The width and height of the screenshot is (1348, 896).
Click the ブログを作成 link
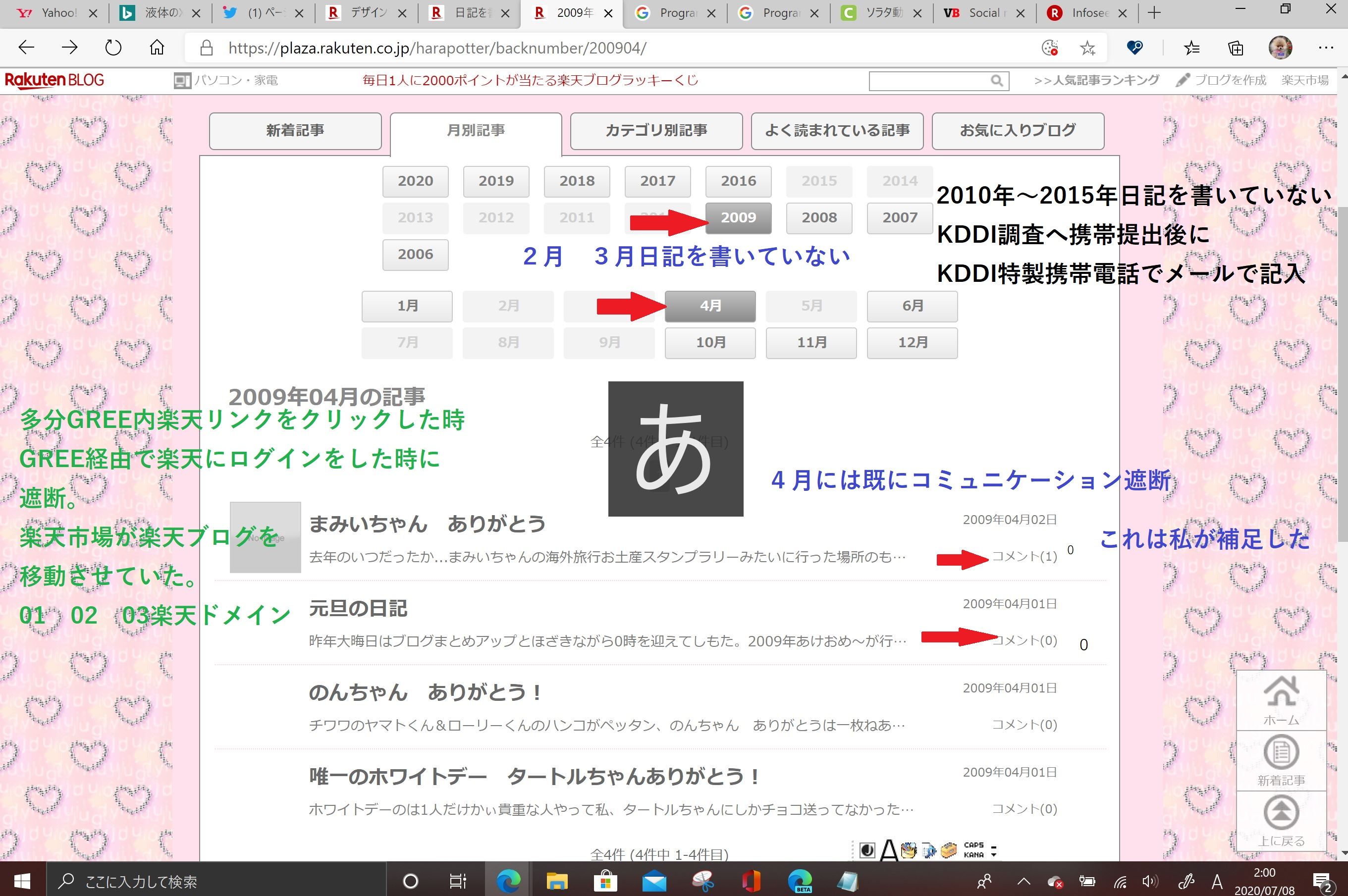tap(1221, 80)
